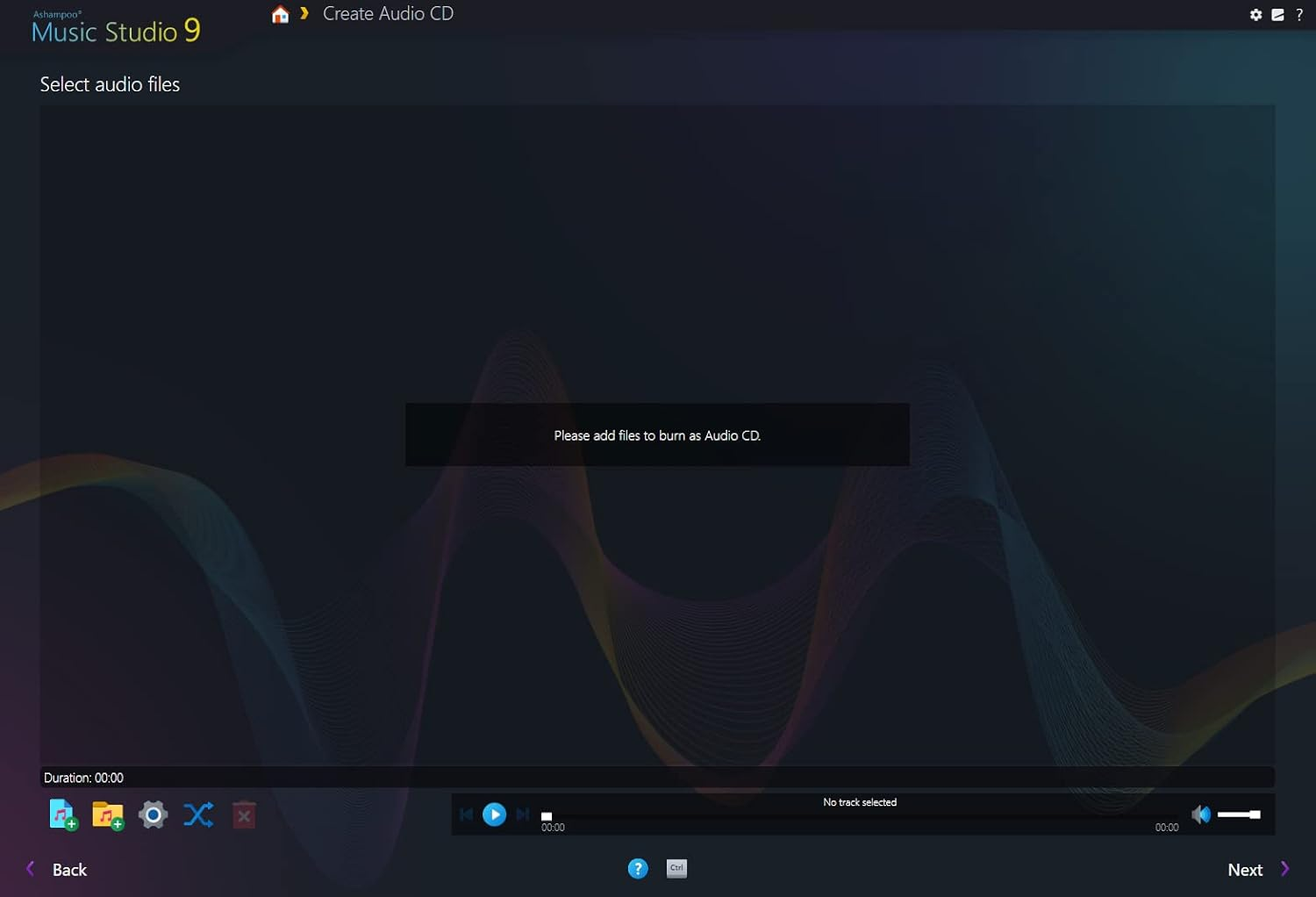Viewport: 1316px width, 897px height.
Task: Click the Create Audio CD title
Action: coord(388,13)
